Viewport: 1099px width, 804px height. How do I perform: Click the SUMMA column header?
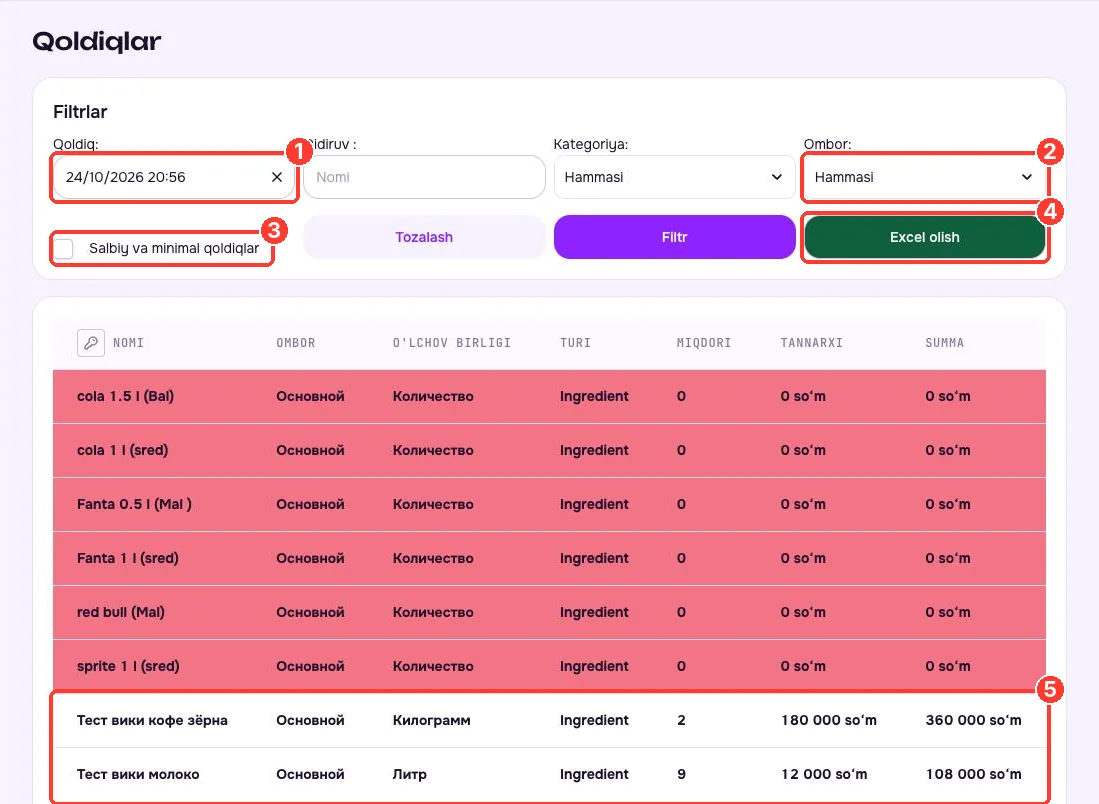click(944, 343)
